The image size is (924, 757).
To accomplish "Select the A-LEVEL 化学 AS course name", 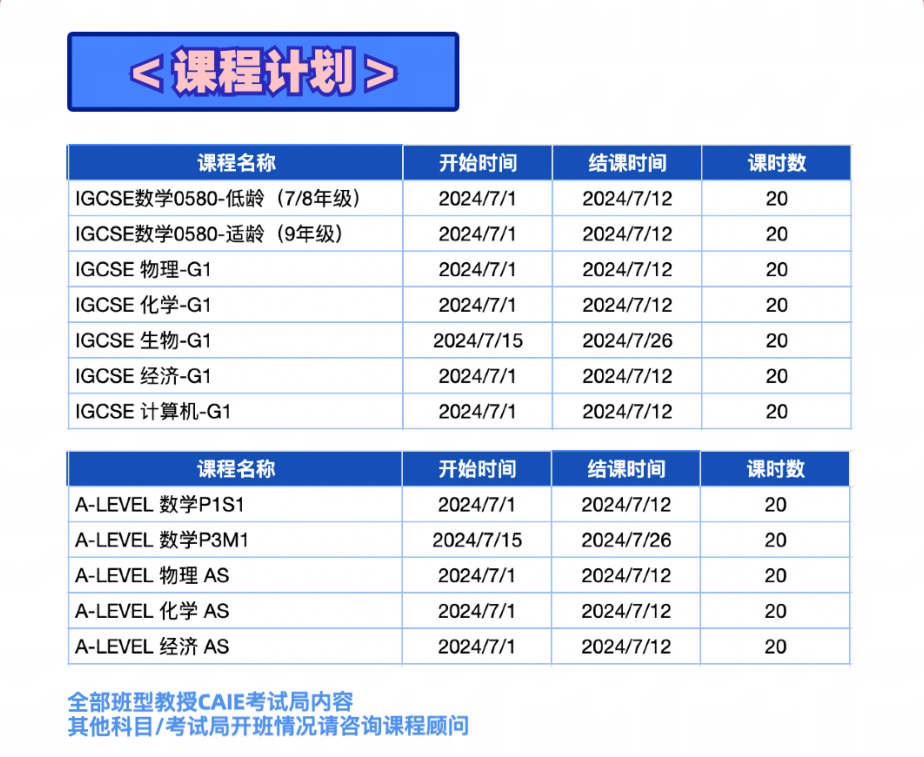I will pyautogui.click(x=152, y=611).
